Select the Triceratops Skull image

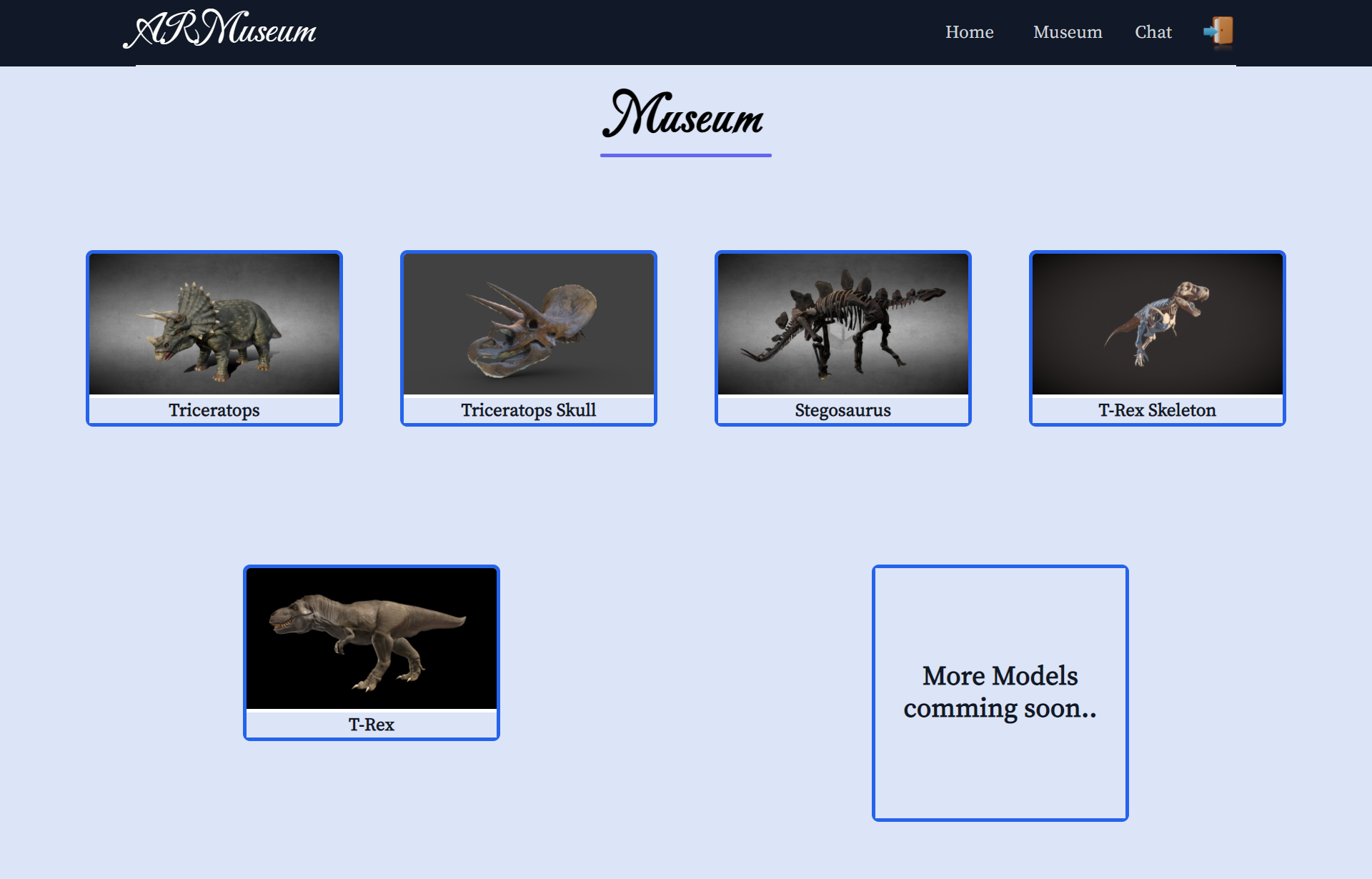pos(529,324)
